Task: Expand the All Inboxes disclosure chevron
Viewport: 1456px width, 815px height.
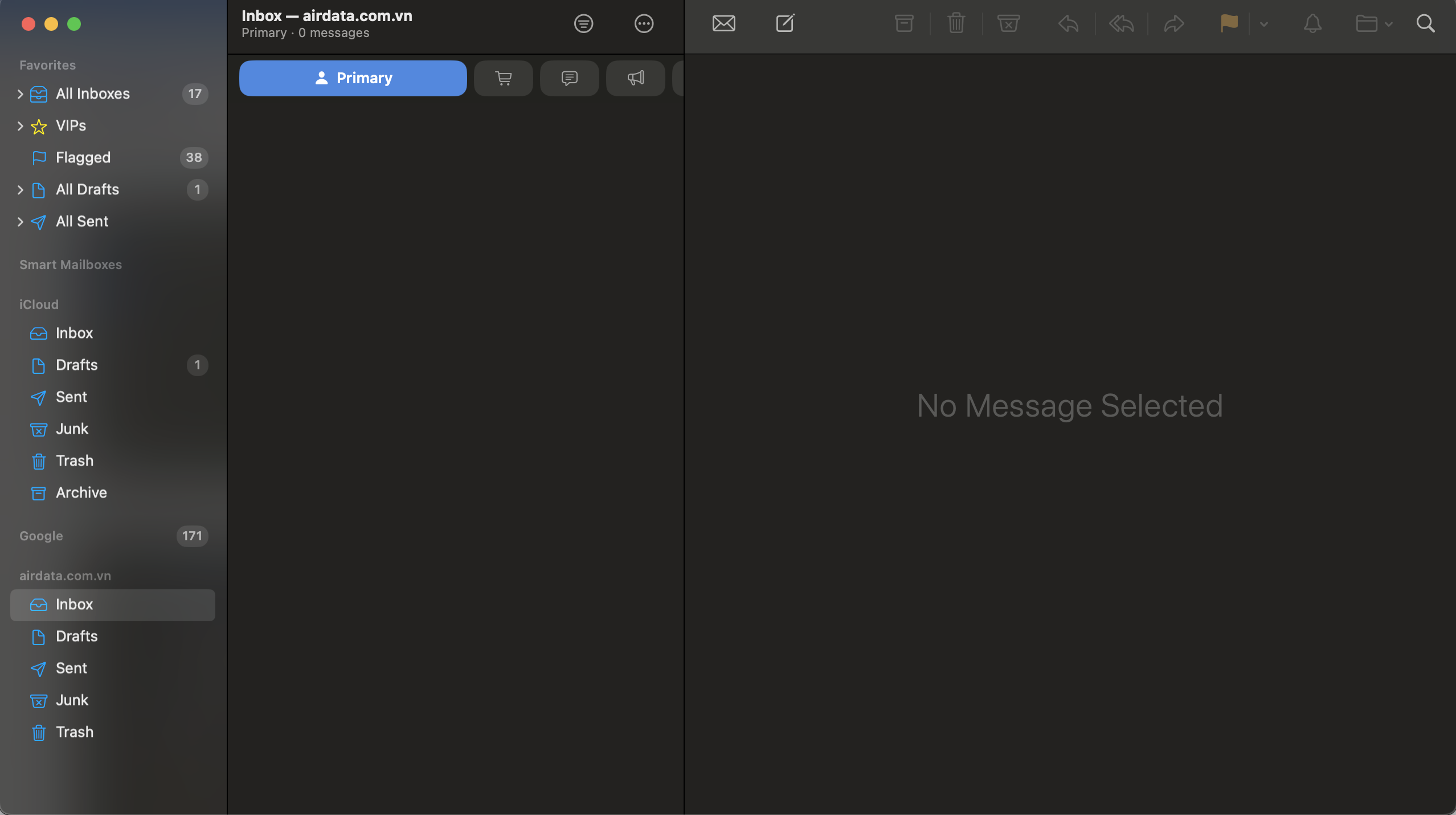Action: [x=21, y=94]
